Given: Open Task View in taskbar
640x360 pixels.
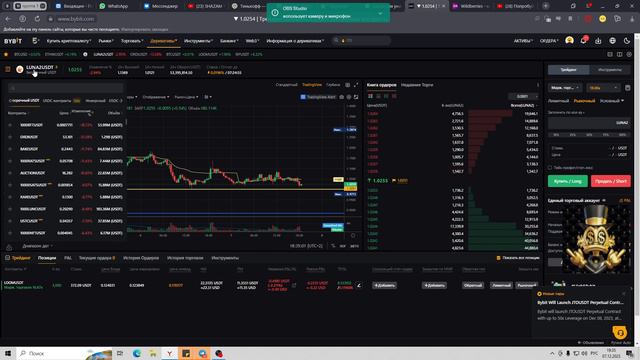Looking at the screenshot, I should click(120, 353).
